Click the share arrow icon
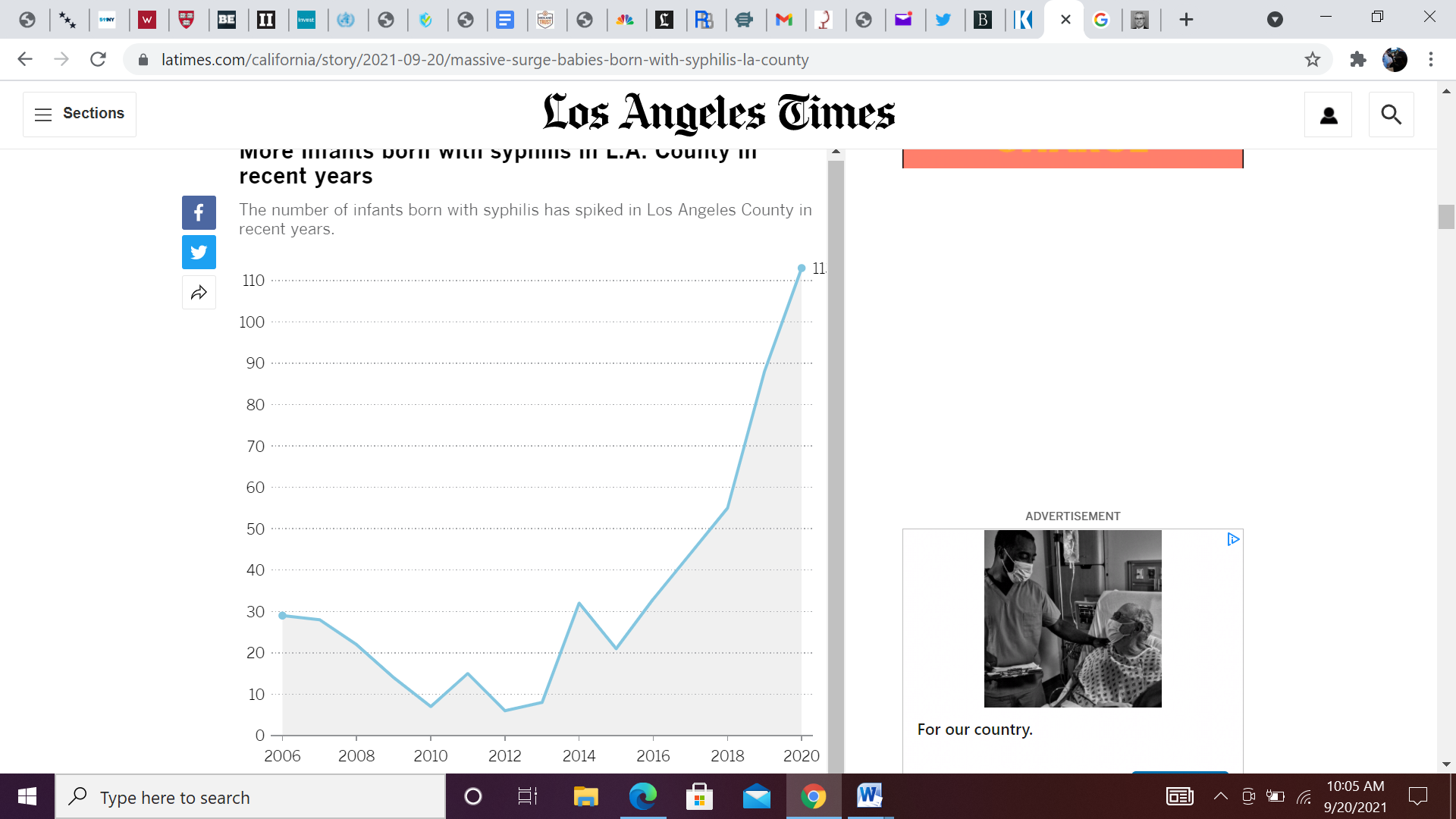The image size is (1456, 819). click(x=199, y=293)
